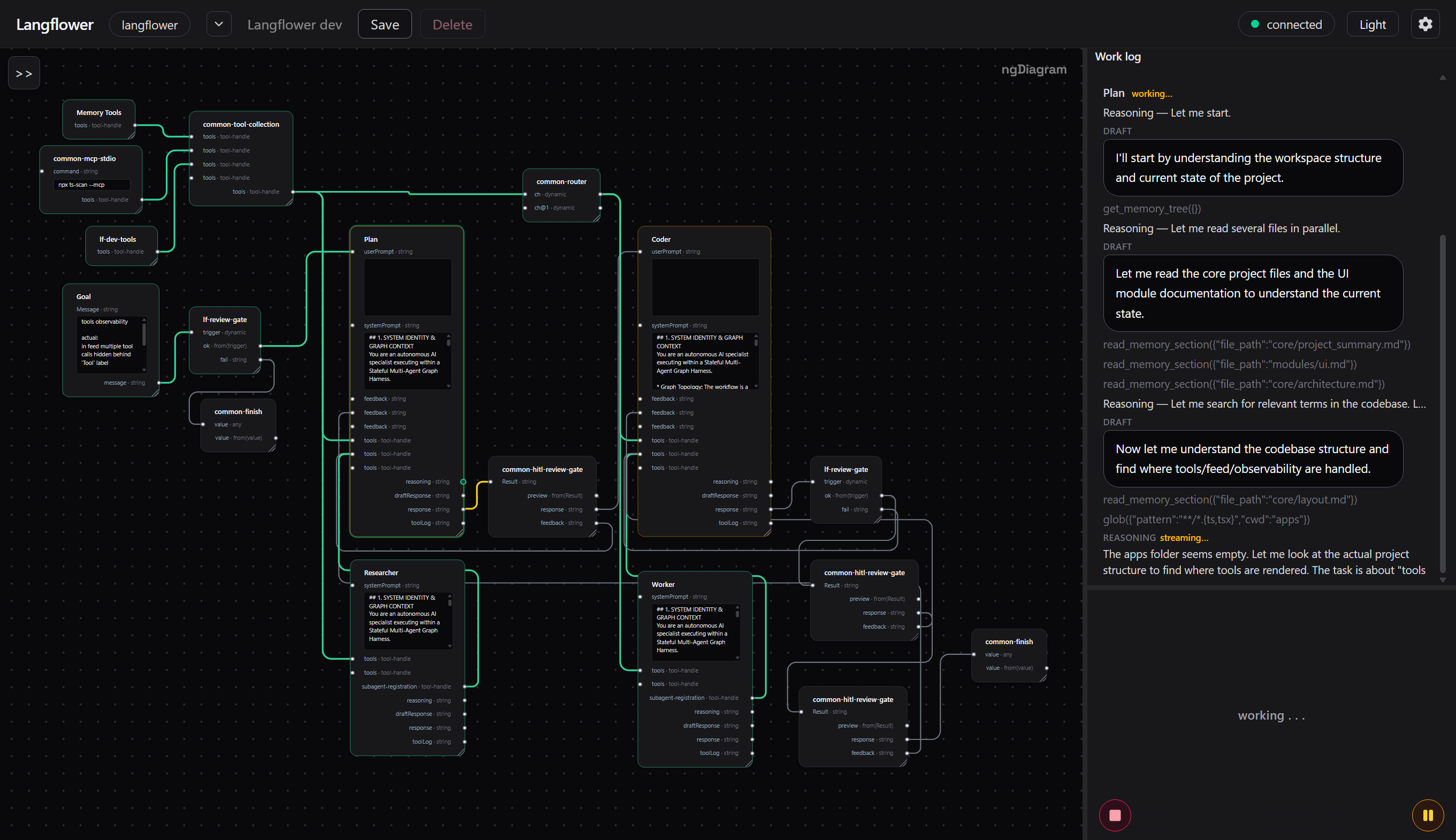Click the Plan node userPrompt text box
Screen dimensions: 1456x840
408,287
